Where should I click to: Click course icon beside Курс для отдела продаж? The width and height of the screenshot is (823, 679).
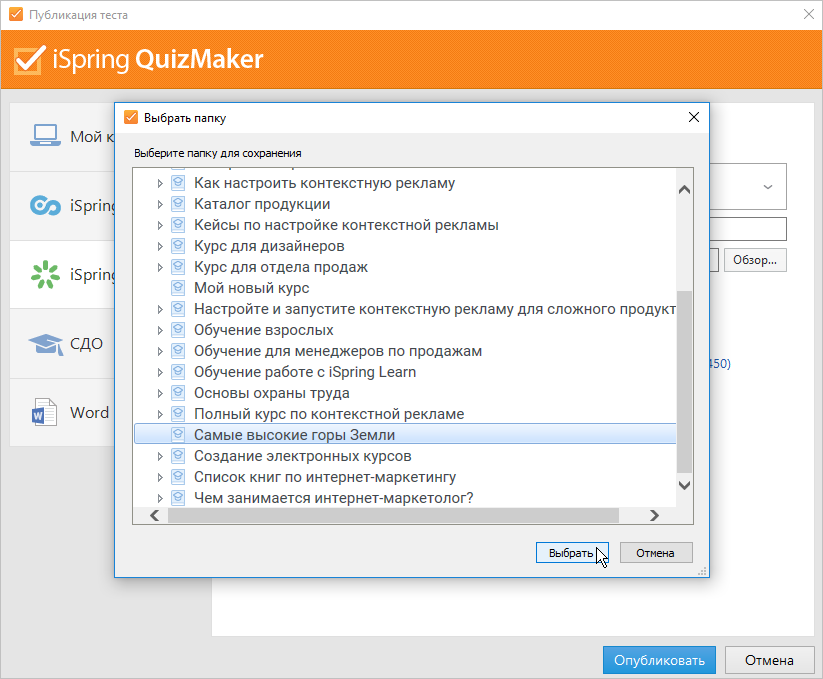click(x=178, y=267)
